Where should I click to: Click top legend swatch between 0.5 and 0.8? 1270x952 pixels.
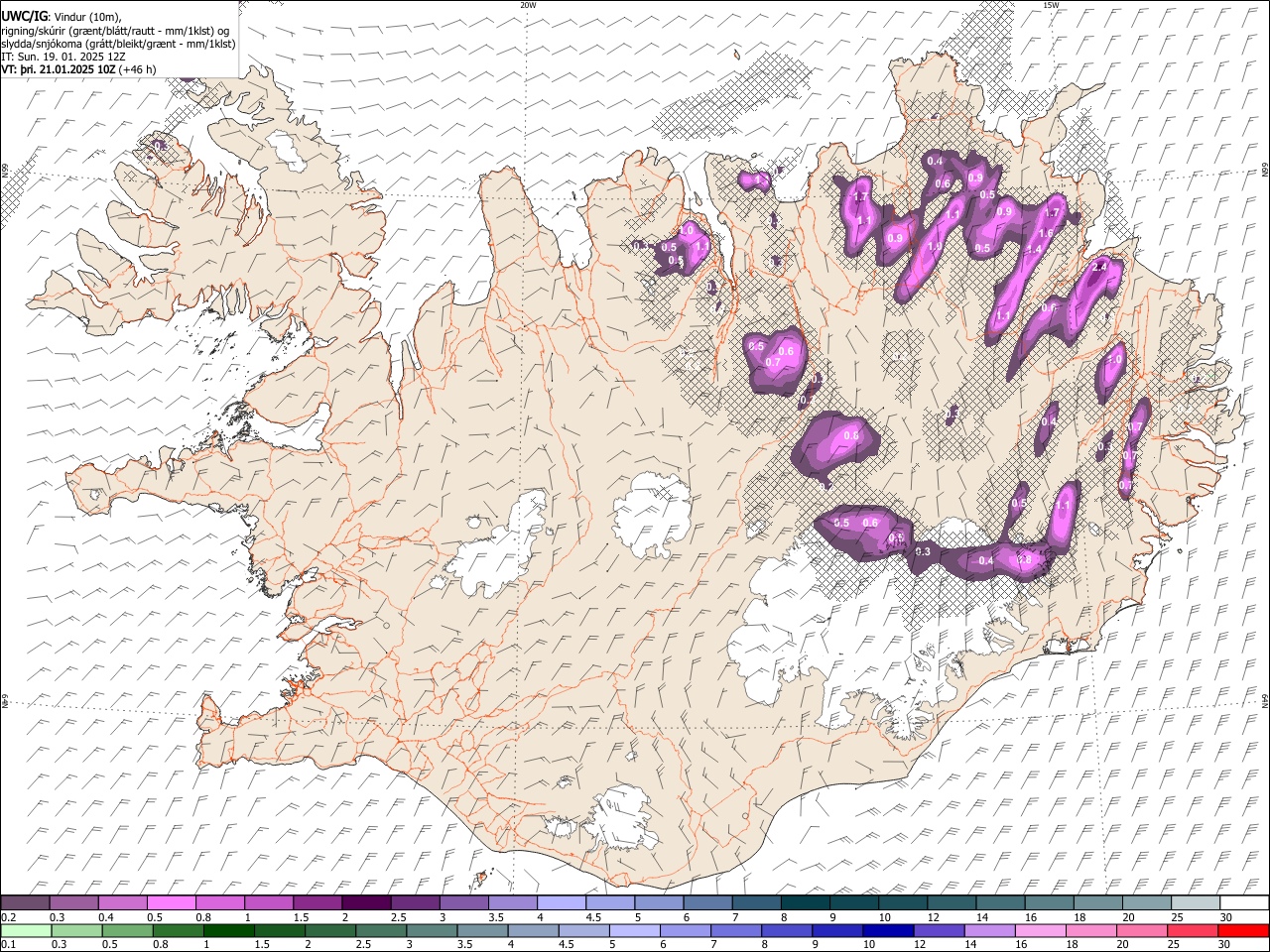coord(171,903)
